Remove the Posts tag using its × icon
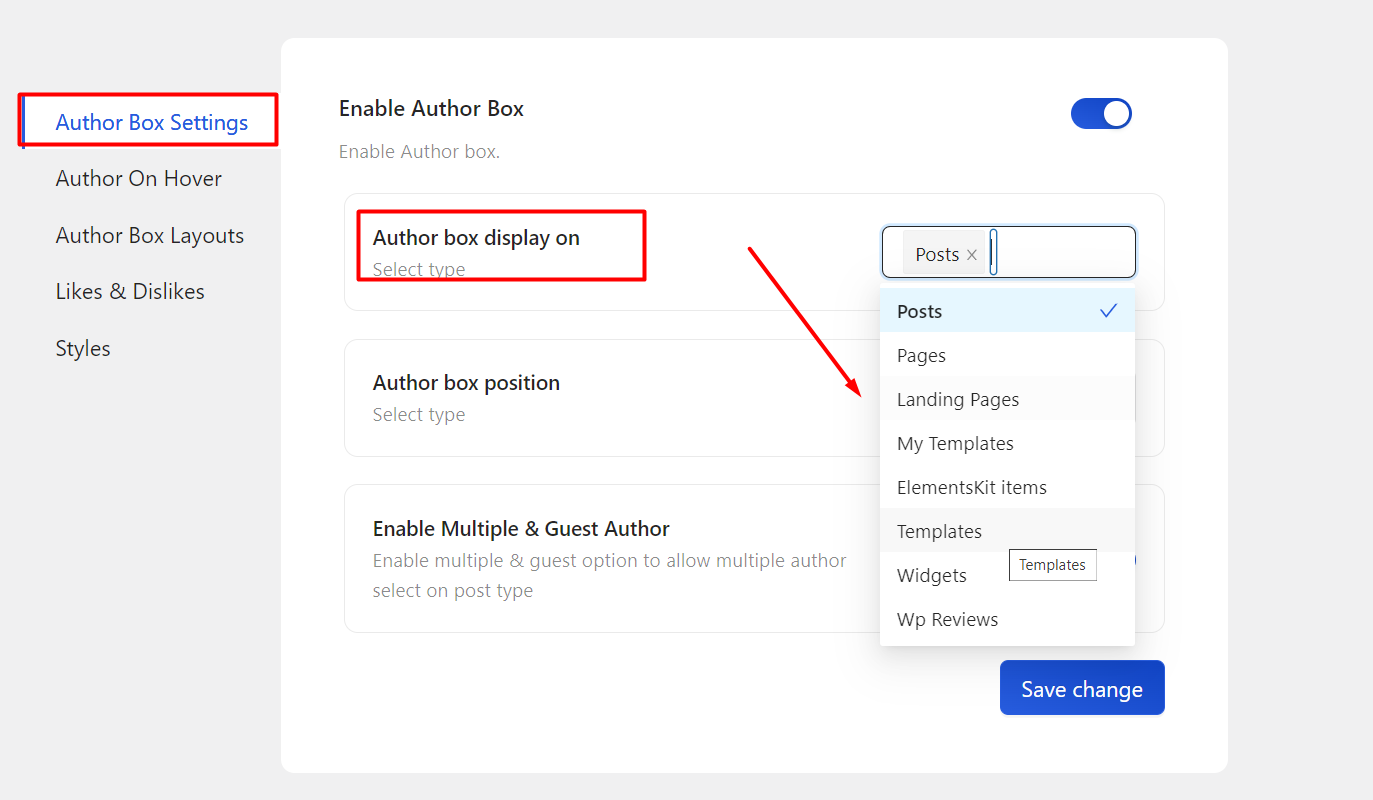This screenshot has height=800, width=1373. tap(972, 254)
